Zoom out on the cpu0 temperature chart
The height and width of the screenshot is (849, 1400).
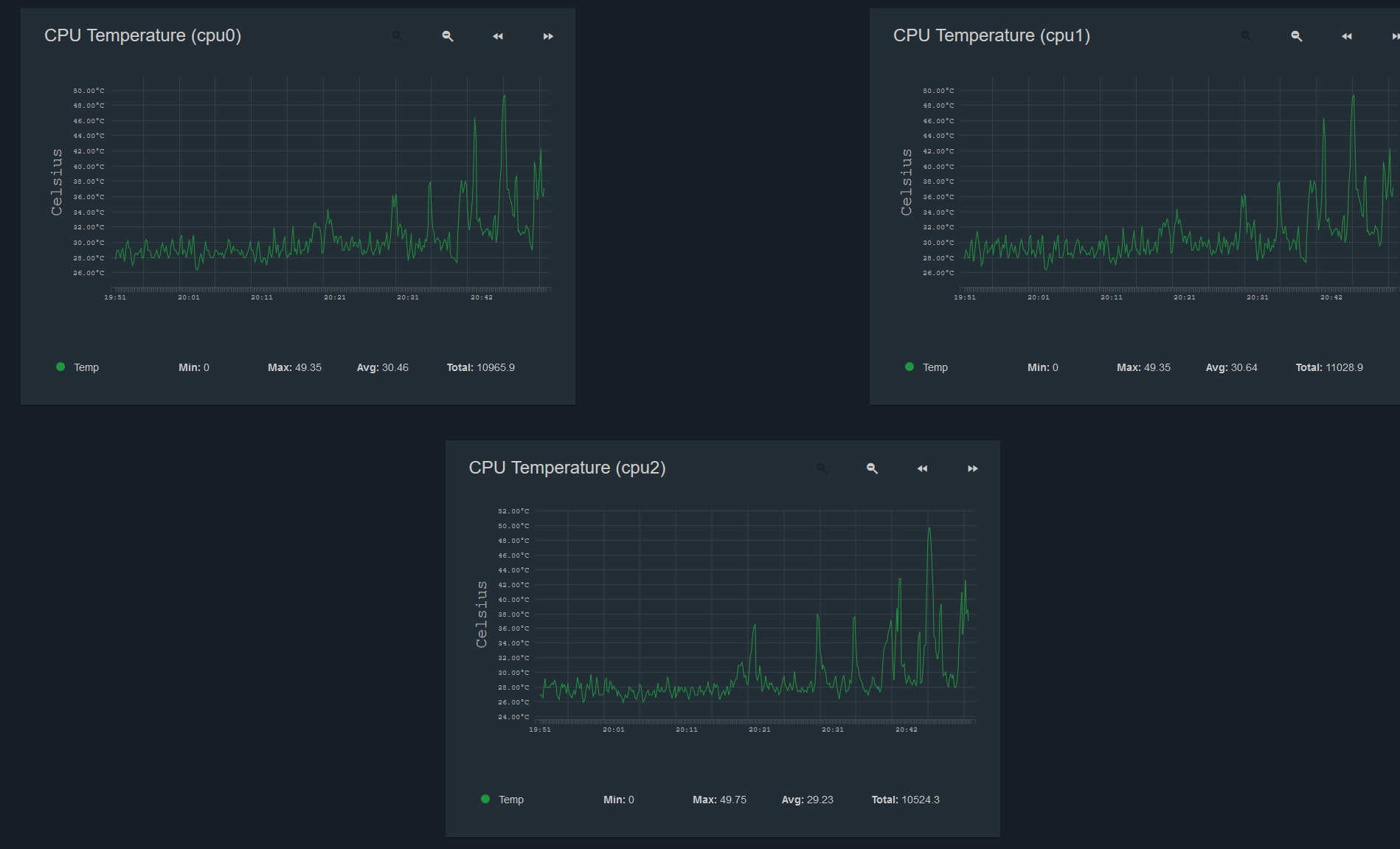click(448, 36)
